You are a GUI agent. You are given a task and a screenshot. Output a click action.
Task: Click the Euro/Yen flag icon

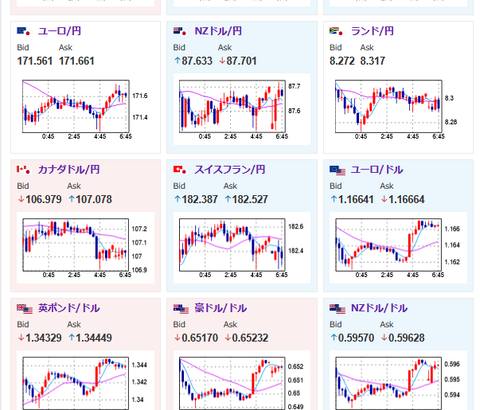tap(23, 31)
